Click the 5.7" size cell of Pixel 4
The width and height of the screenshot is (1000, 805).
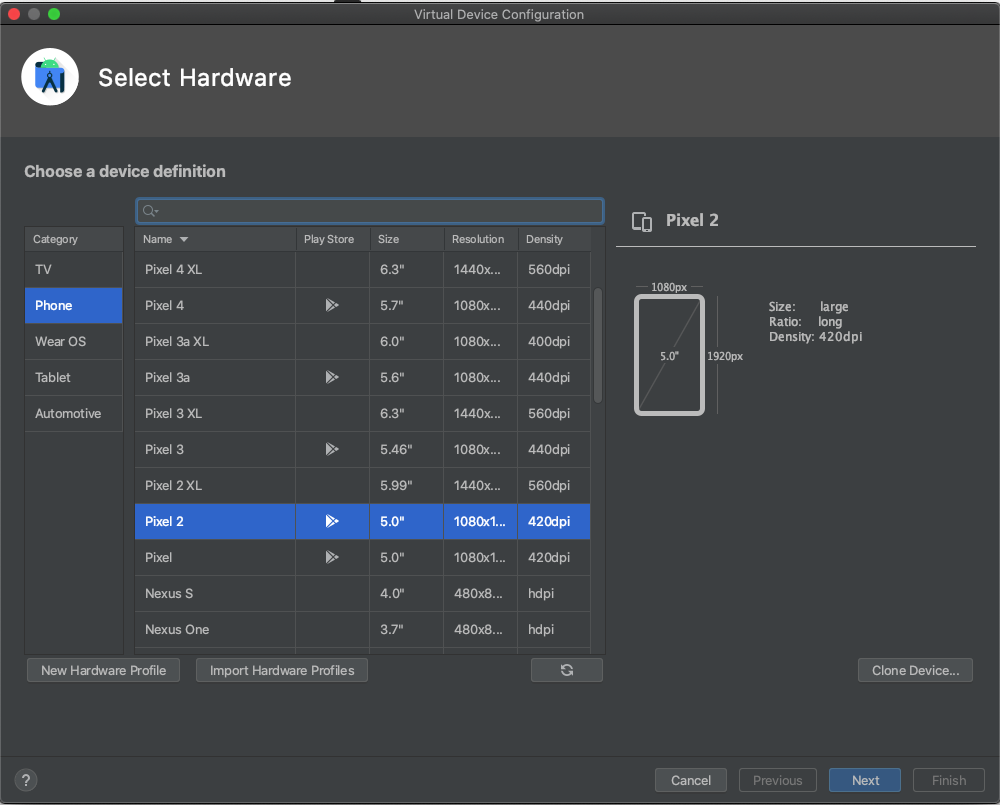(406, 306)
